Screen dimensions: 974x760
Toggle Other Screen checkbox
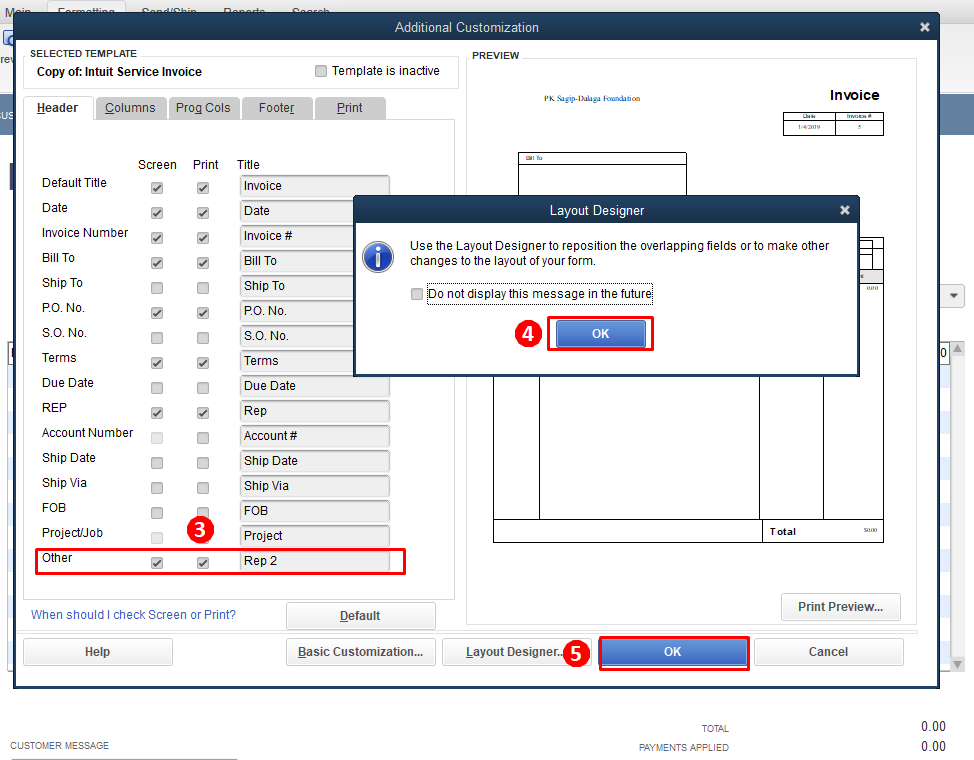(157, 563)
